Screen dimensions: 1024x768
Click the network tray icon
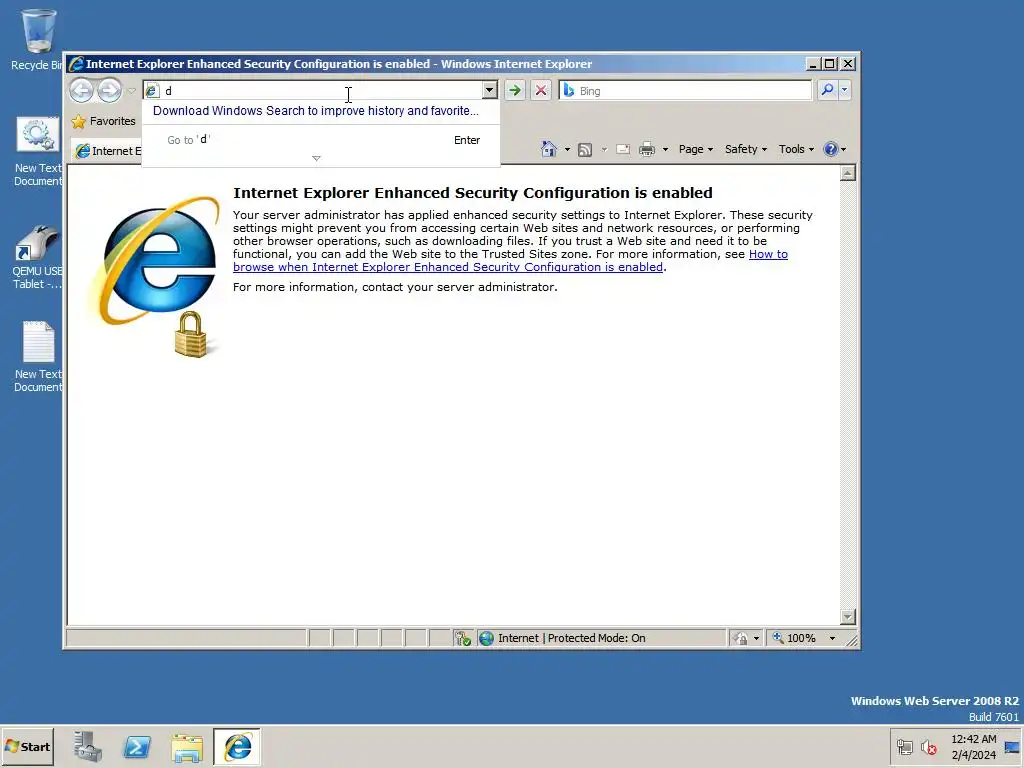[904, 746]
